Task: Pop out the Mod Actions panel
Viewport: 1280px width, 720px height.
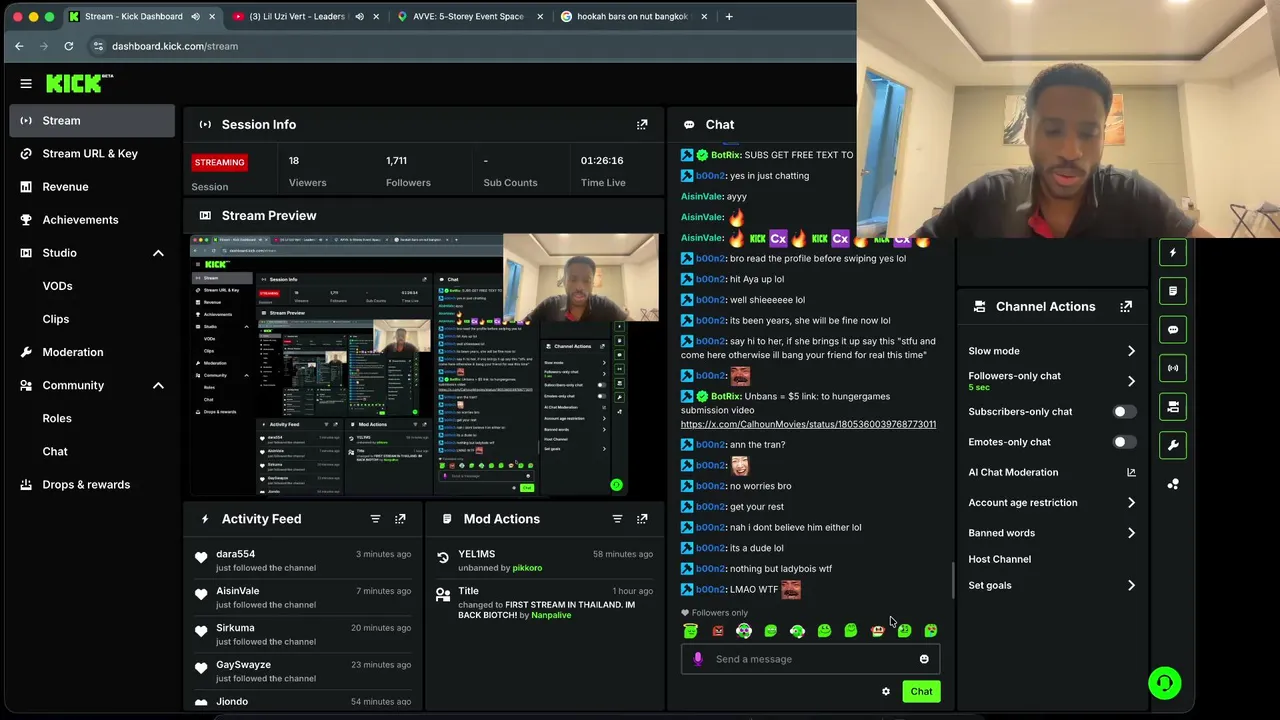Action: [642, 519]
